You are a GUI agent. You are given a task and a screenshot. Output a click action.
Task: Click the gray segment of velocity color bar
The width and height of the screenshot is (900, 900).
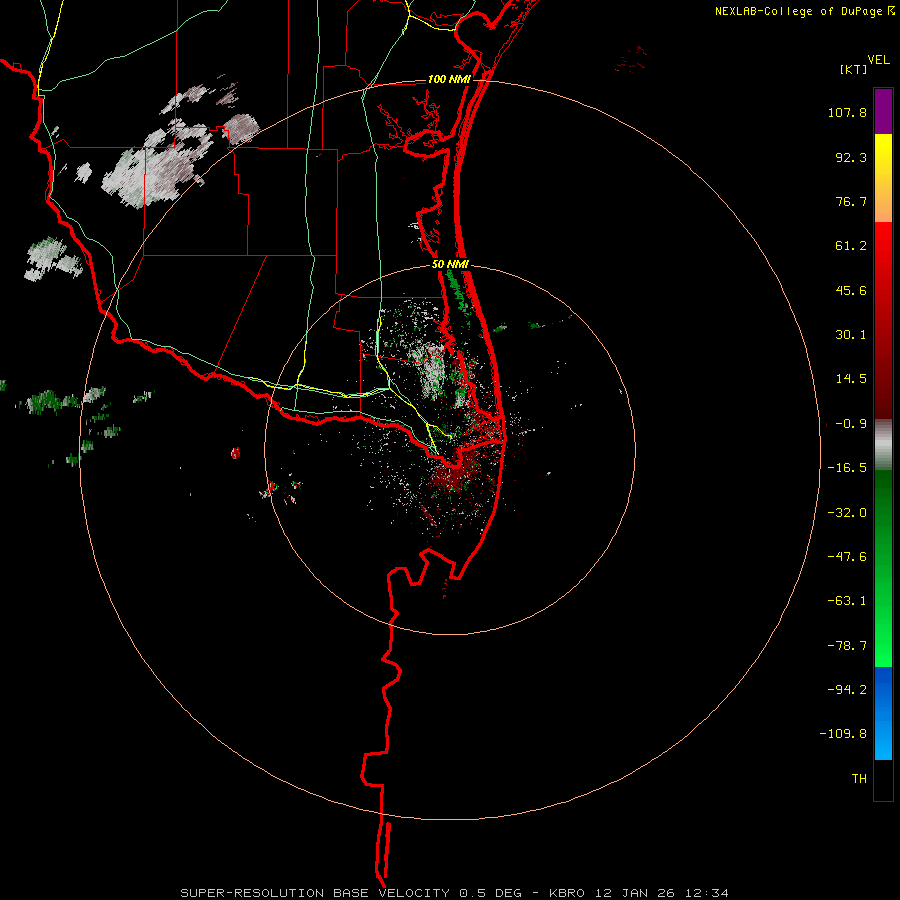click(x=883, y=445)
